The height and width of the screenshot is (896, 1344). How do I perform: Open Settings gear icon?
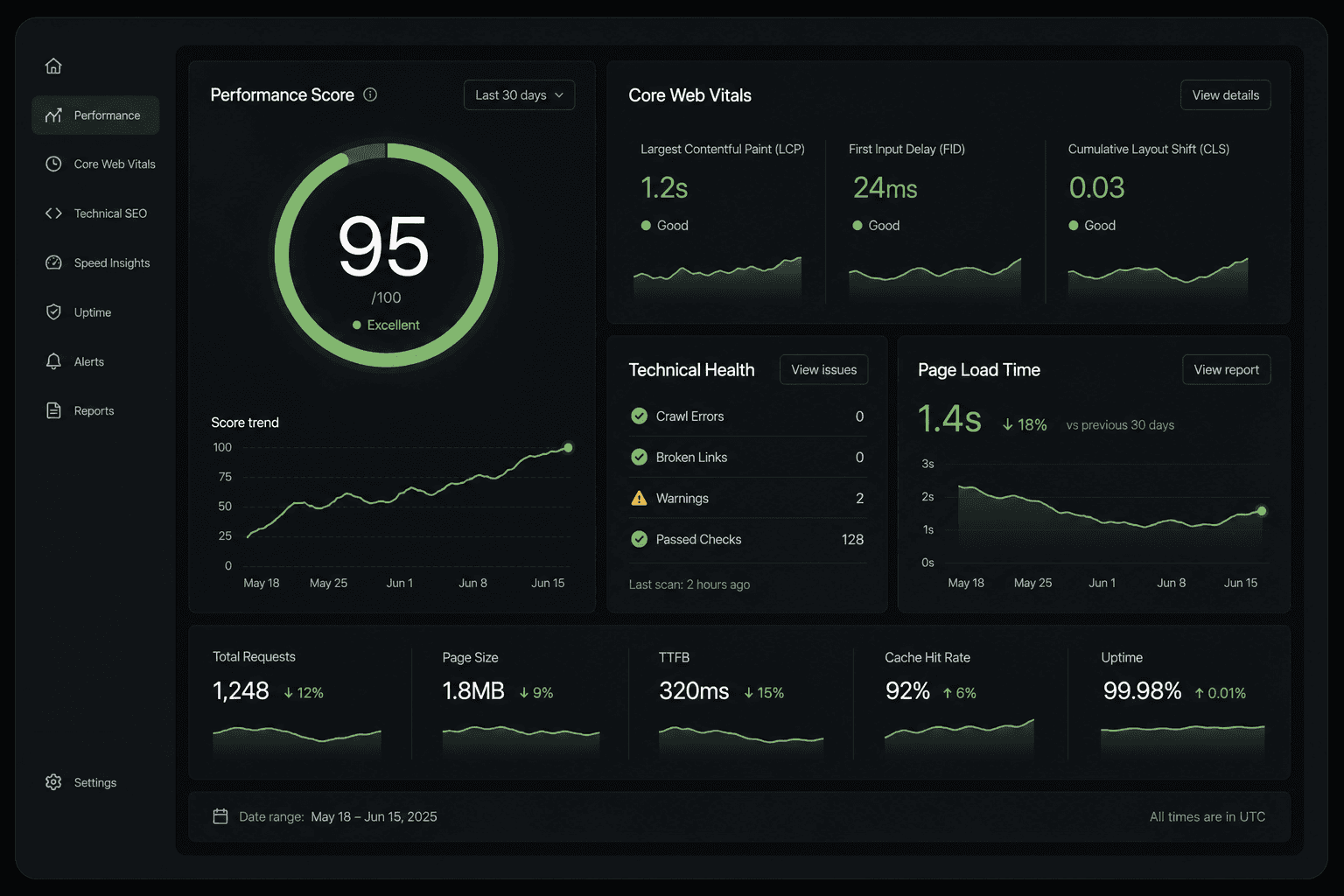click(x=53, y=782)
